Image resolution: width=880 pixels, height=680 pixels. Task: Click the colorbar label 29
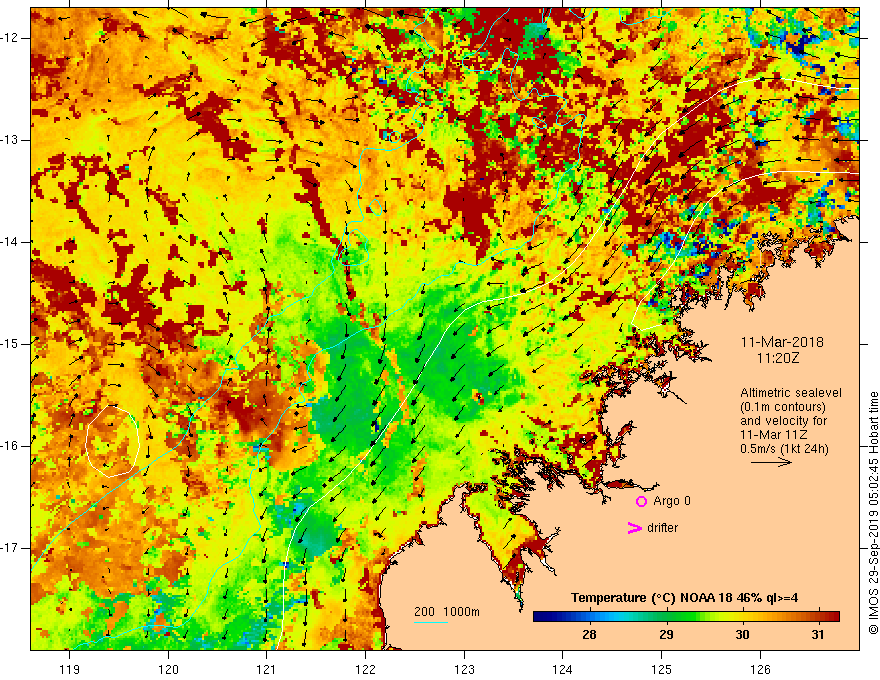tap(666, 635)
